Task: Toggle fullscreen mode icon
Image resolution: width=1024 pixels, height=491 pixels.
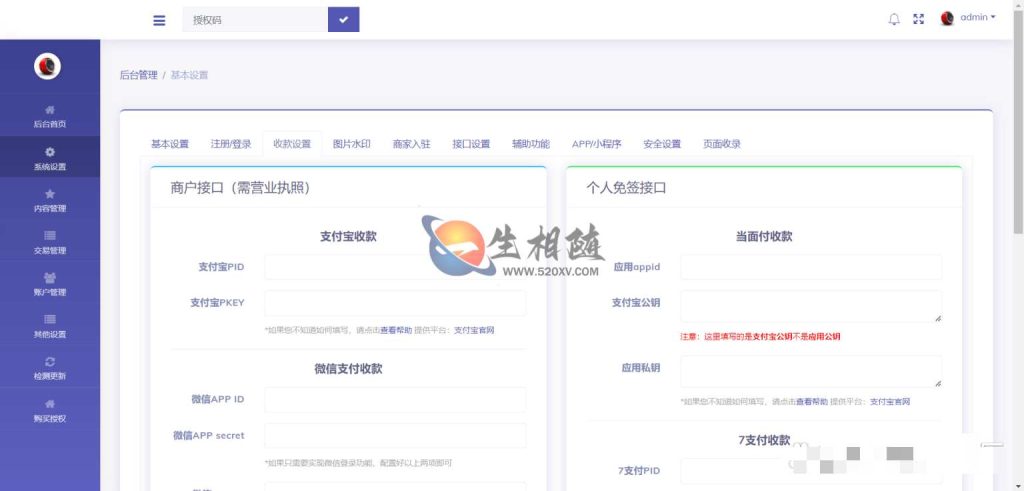Action: (x=918, y=19)
